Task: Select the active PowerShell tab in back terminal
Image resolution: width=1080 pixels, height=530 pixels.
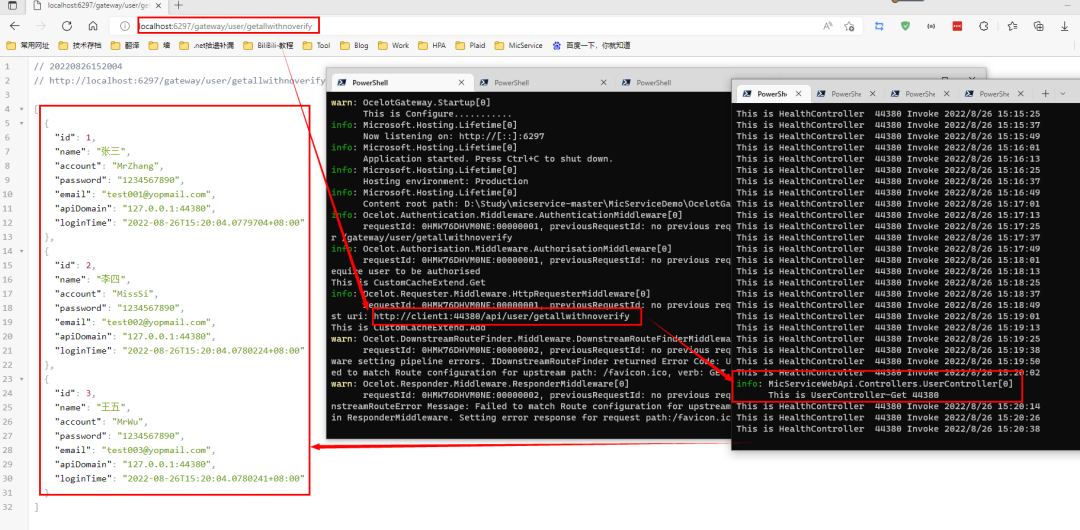Action: tap(402, 83)
